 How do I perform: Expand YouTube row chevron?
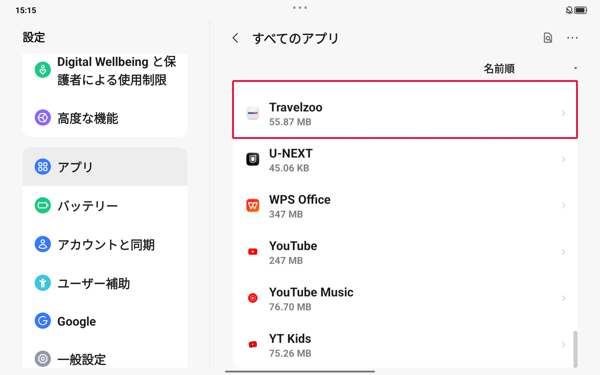click(563, 252)
